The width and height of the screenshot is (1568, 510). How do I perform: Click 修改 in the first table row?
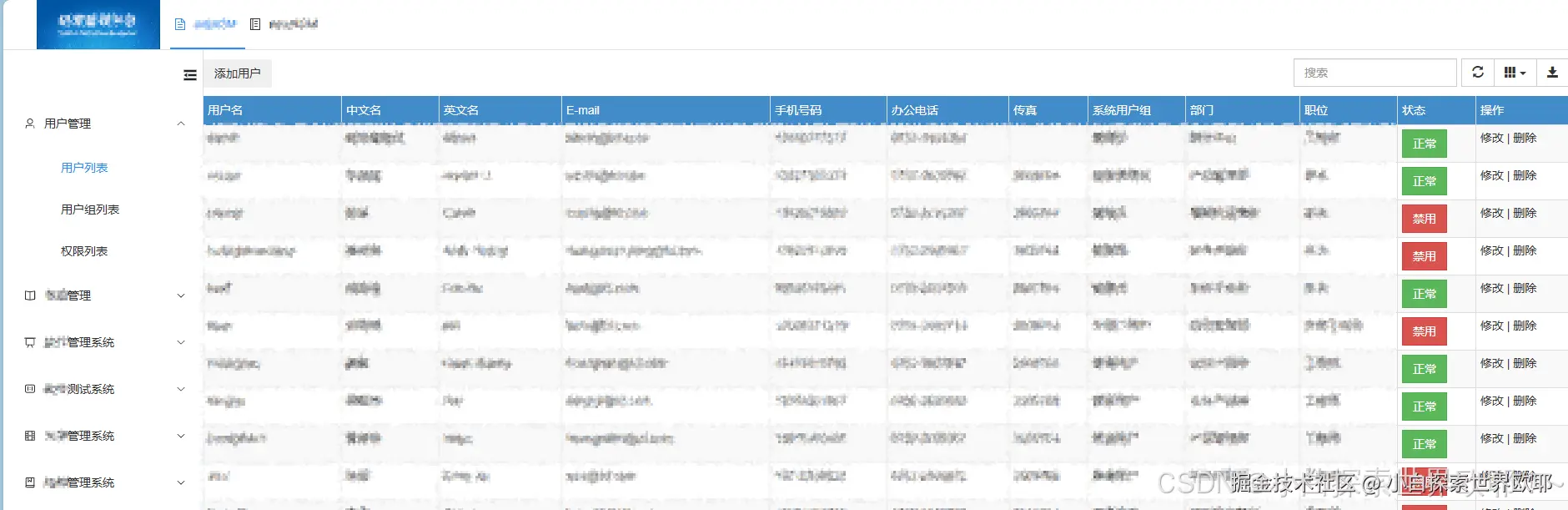[x=1492, y=138]
